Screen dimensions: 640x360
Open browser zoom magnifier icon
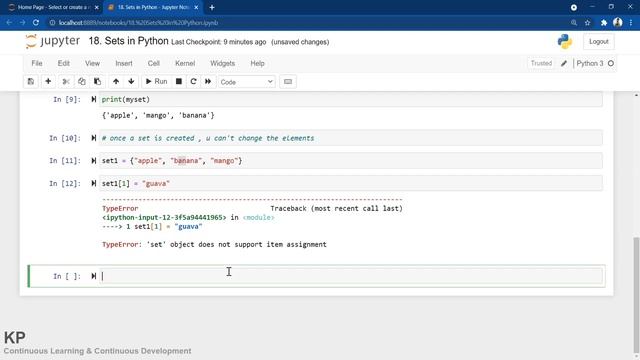[574, 23]
